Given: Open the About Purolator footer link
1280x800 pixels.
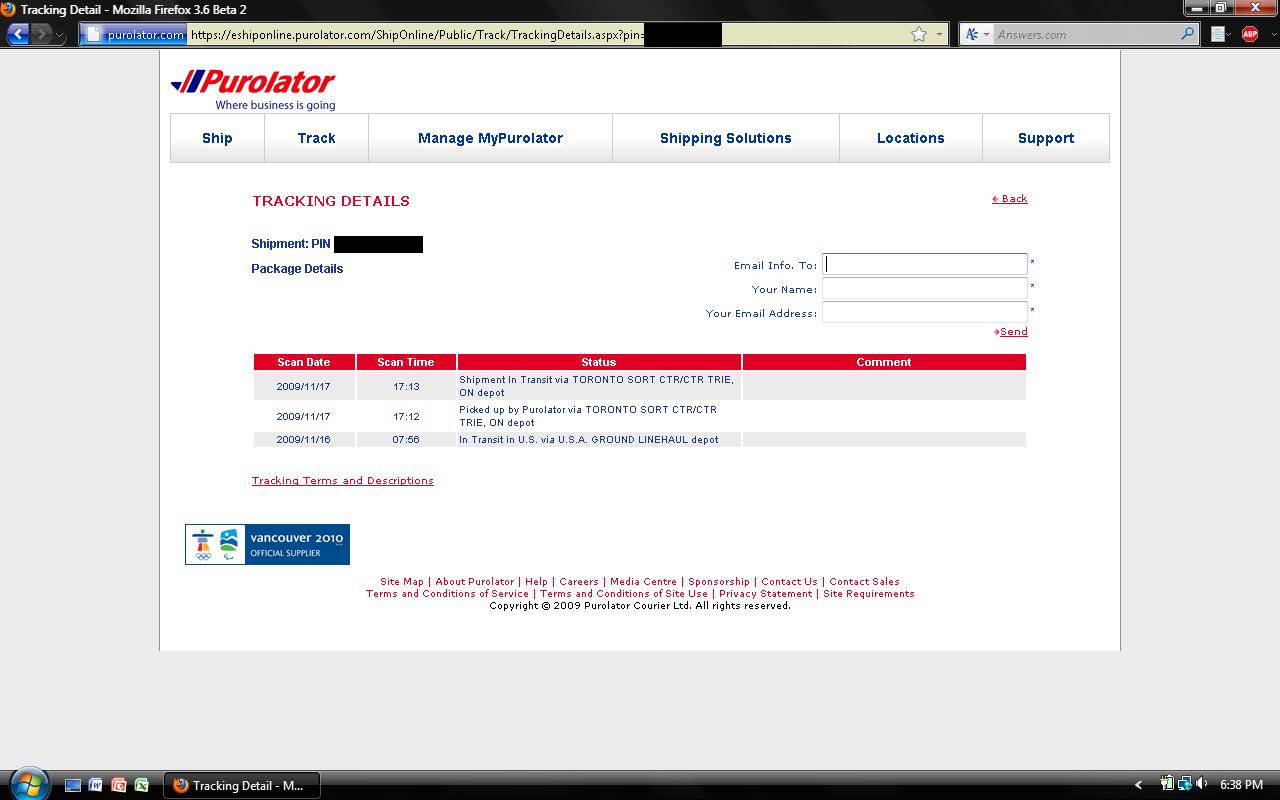Looking at the screenshot, I should pyautogui.click(x=475, y=581).
